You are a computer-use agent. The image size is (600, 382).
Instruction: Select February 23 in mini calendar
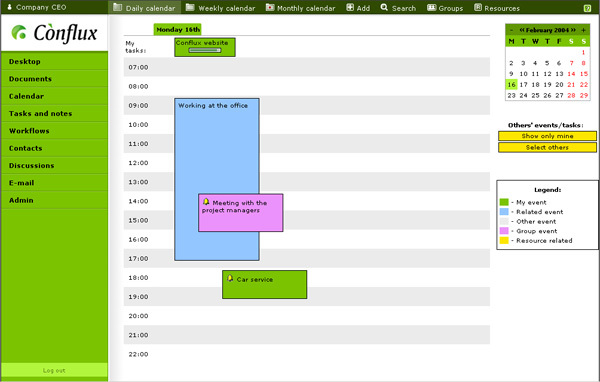(512, 95)
